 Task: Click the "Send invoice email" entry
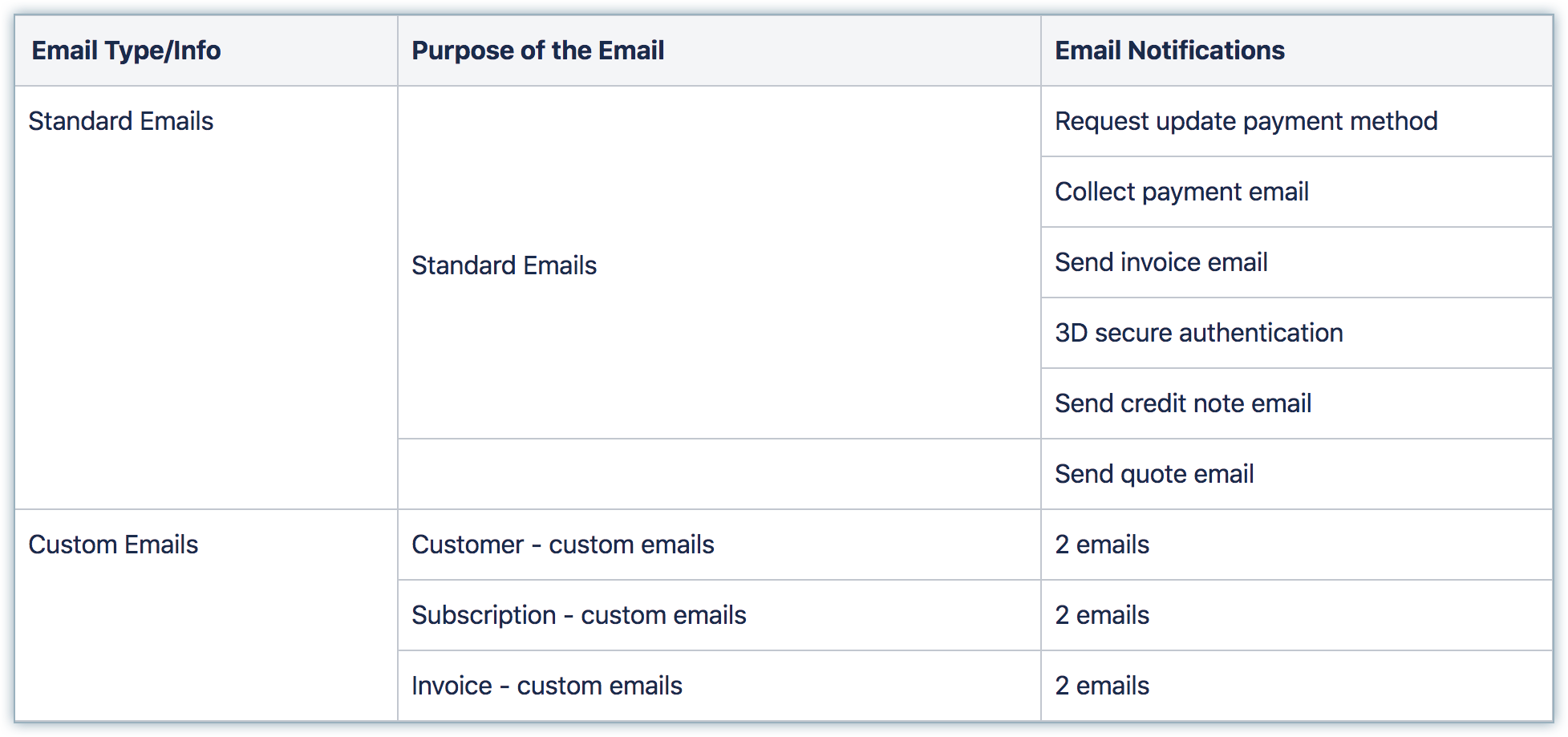[1161, 262]
